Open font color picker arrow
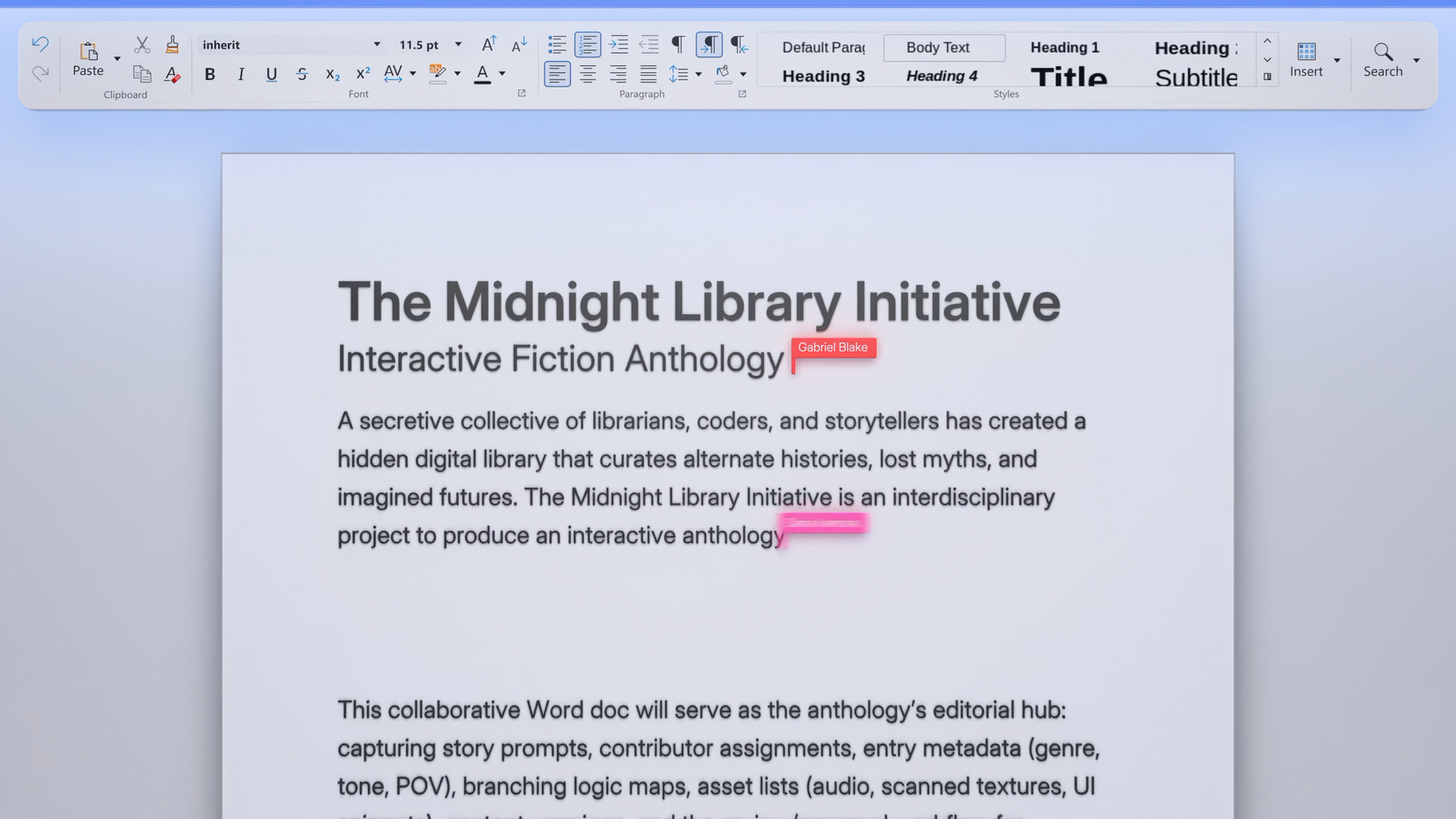Viewport: 1456px width, 819px height. [x=502, y=74]
